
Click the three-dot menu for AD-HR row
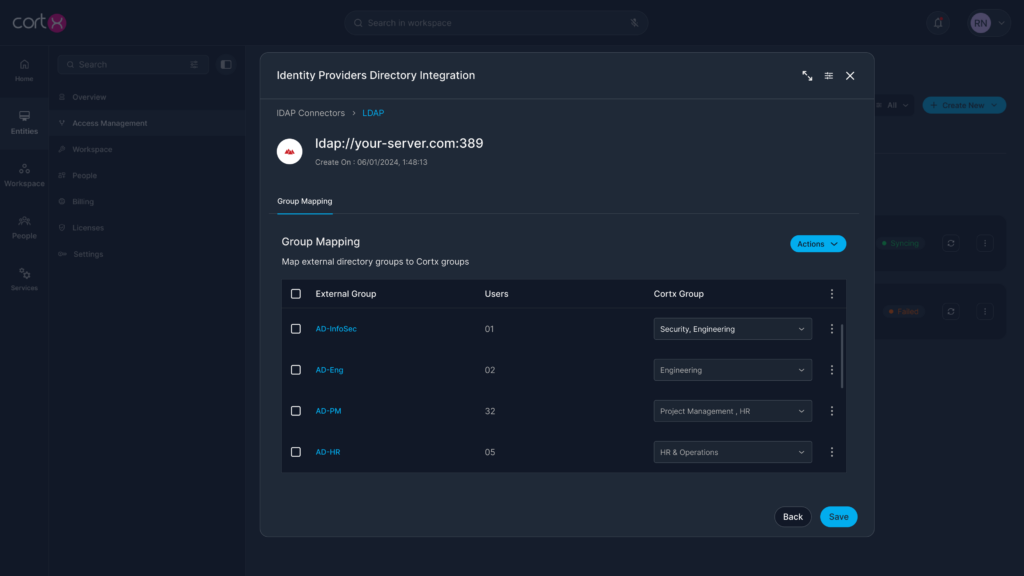pos(832,452)
